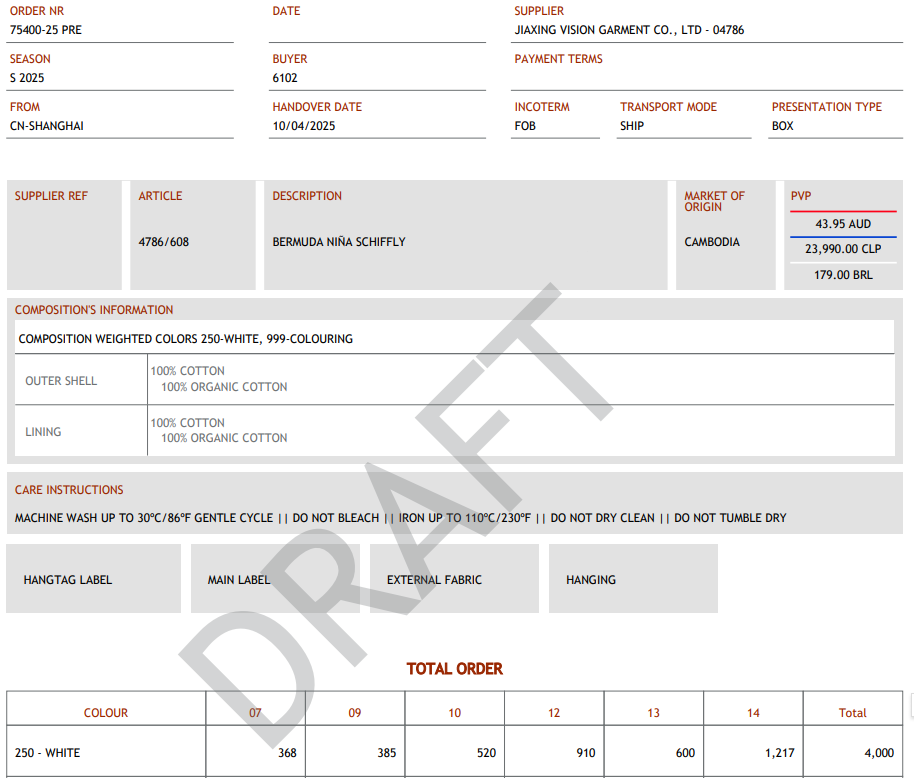Select the CN-SHANGHAI origin field
The height and width of the screenshot is (778, 914).
(x=47, y=126)
